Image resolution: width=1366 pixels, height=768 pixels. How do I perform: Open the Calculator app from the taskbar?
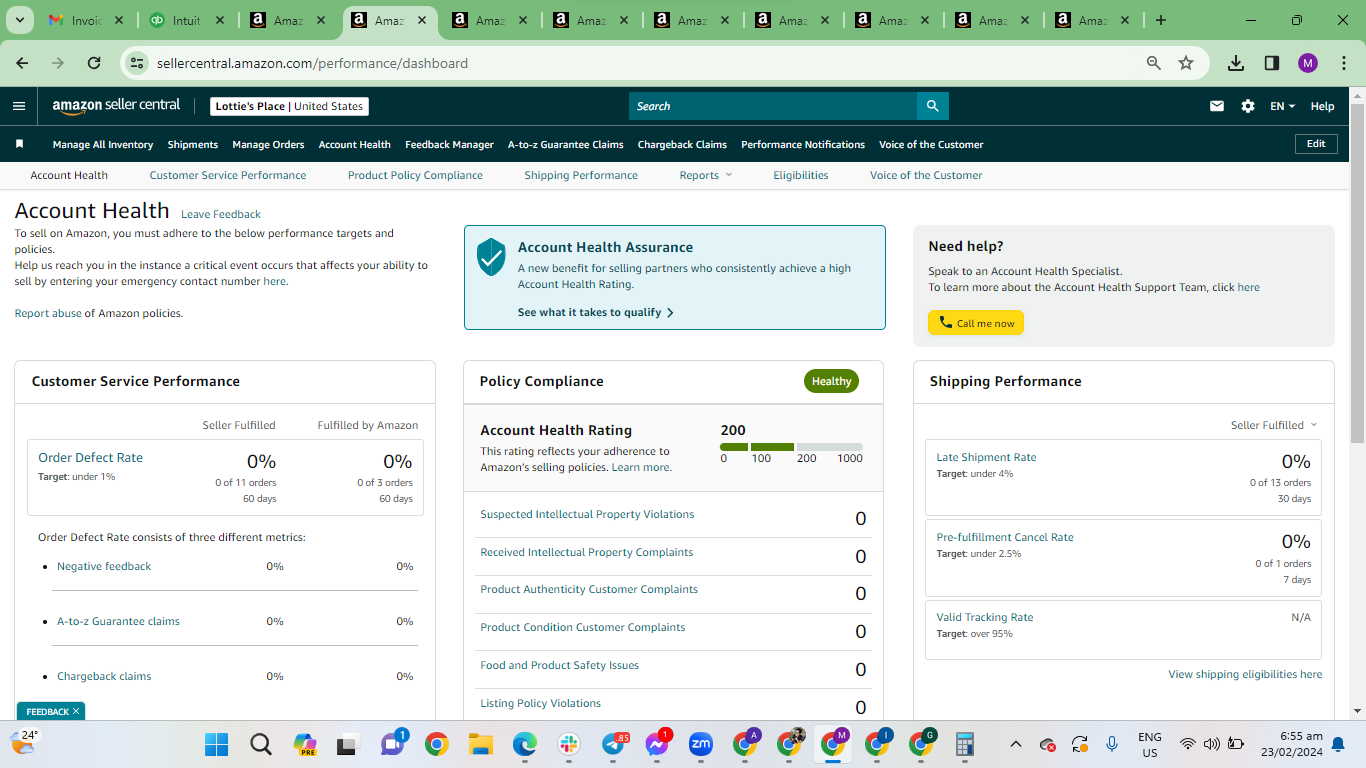(965, 744)
